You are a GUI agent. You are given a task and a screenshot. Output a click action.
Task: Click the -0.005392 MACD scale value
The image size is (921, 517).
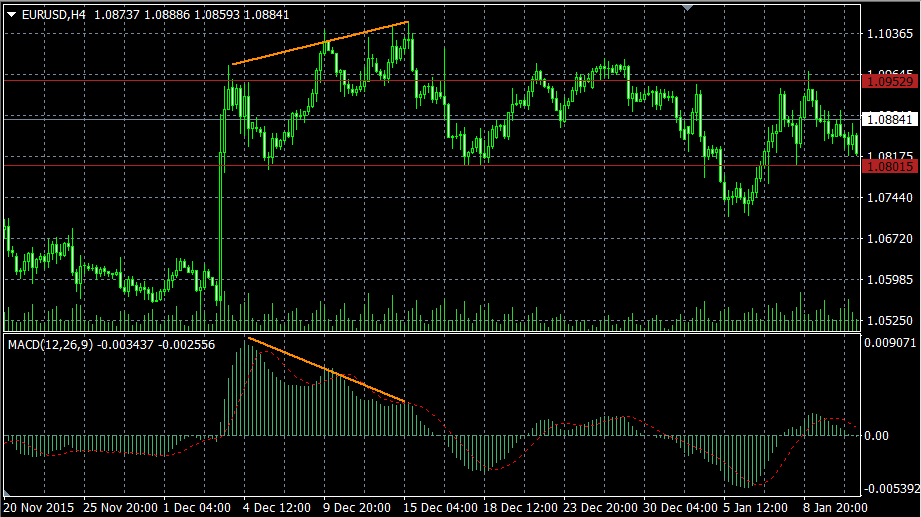pyautogui.click(x=888, y=489)
